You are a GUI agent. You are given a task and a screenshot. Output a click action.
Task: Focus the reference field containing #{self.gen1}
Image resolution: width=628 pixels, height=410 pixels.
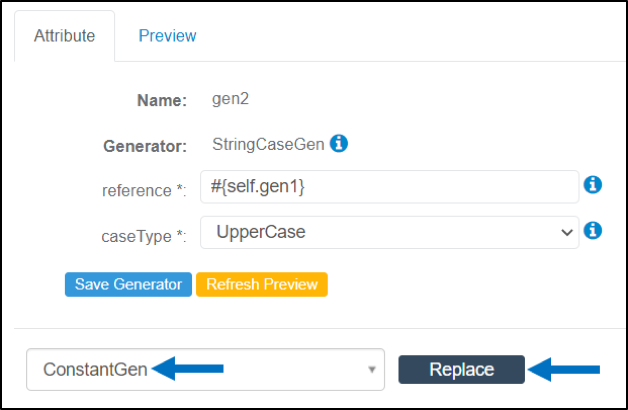tap(390, 187)
